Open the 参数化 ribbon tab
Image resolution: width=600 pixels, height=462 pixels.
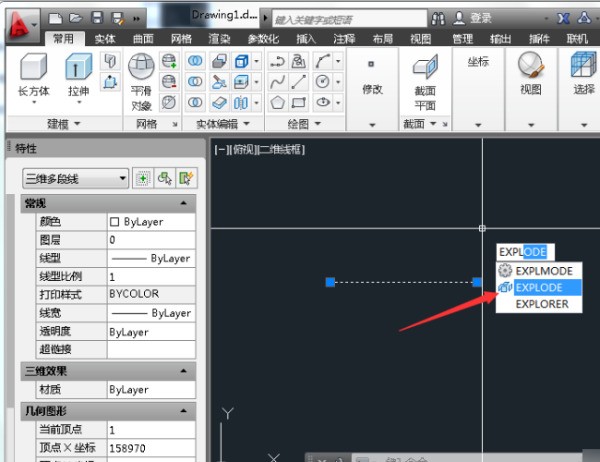coord(264,38)
